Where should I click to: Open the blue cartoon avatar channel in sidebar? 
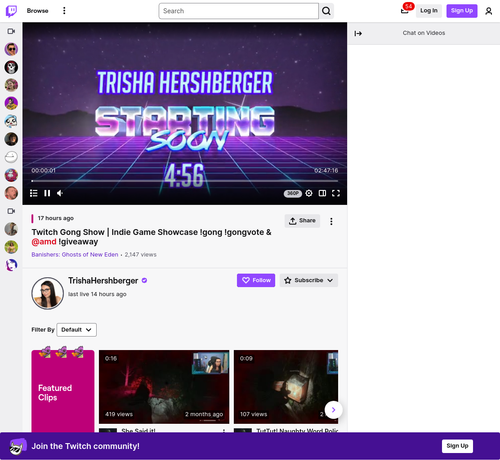(11, 121)
